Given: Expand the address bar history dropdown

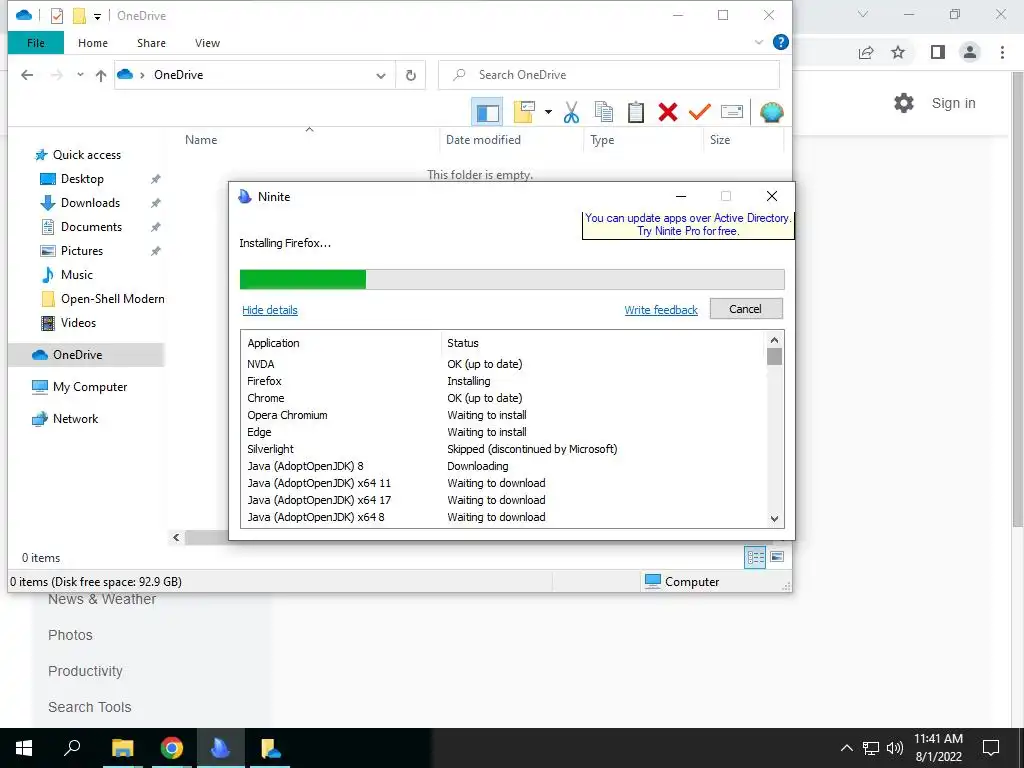Looking at the screenshot, I should click(381, 75).
